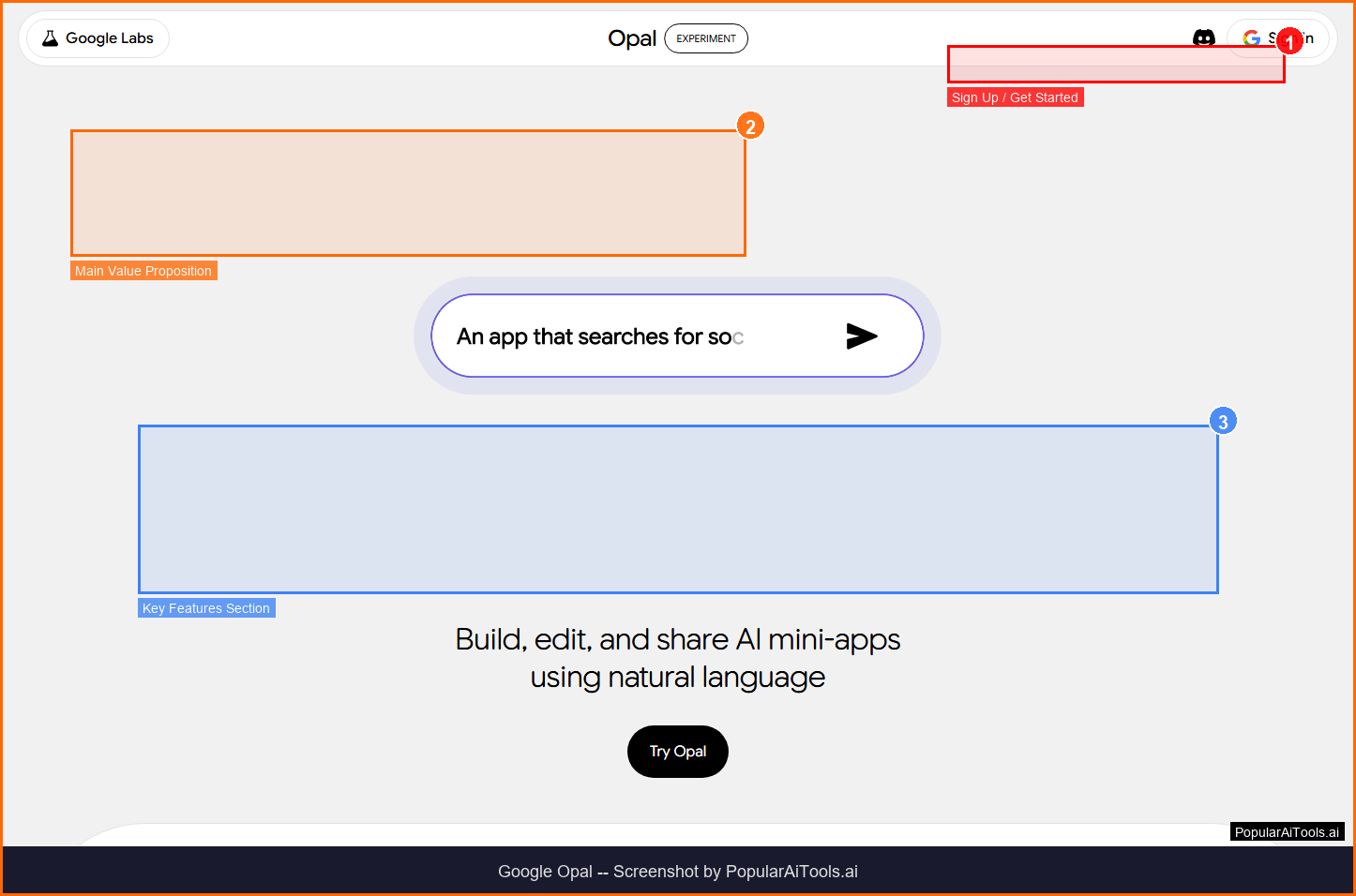1356x896 pixels.
Task: Click the blue number 3 marker
Action: (1222, 422)
